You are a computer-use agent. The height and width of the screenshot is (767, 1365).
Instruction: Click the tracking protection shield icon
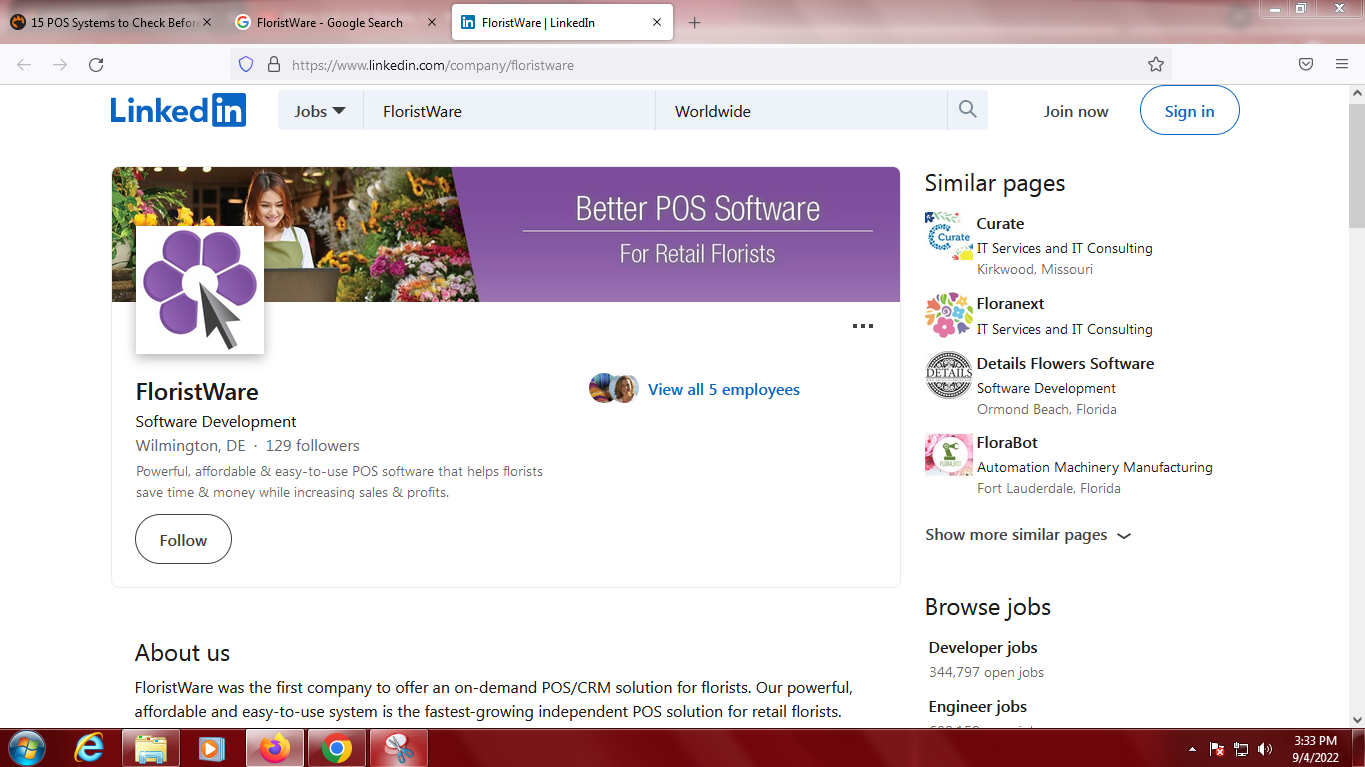[x=246, y=64]
